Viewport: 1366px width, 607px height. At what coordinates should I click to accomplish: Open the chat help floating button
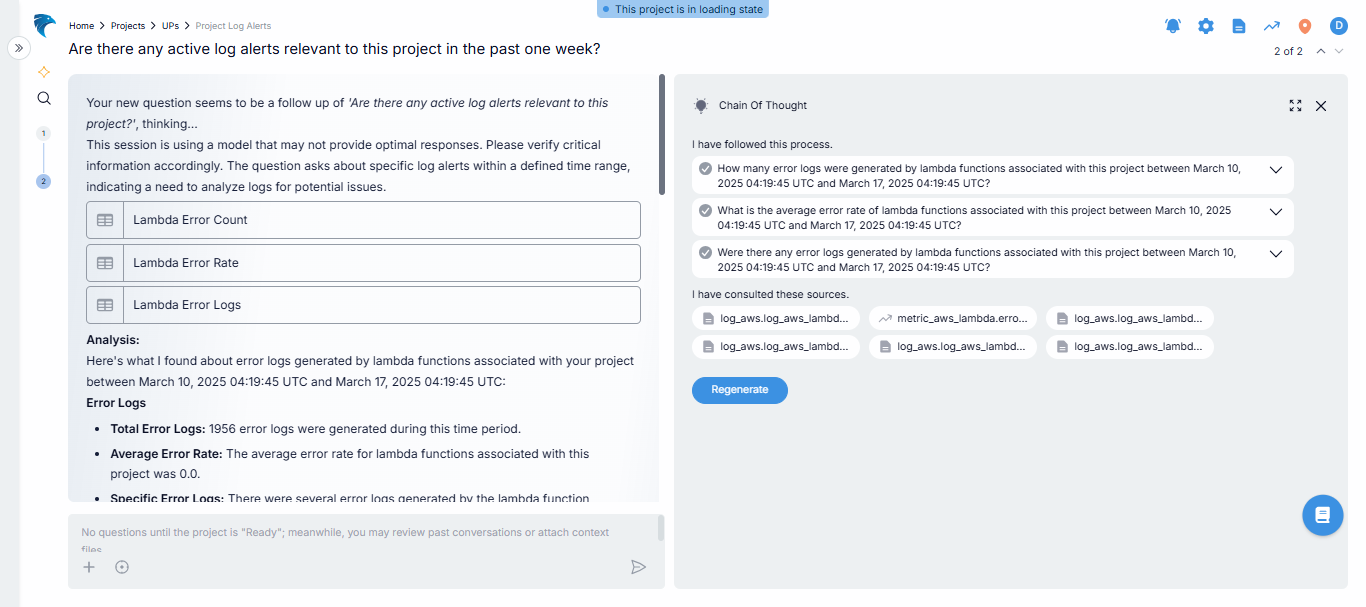1322,515
